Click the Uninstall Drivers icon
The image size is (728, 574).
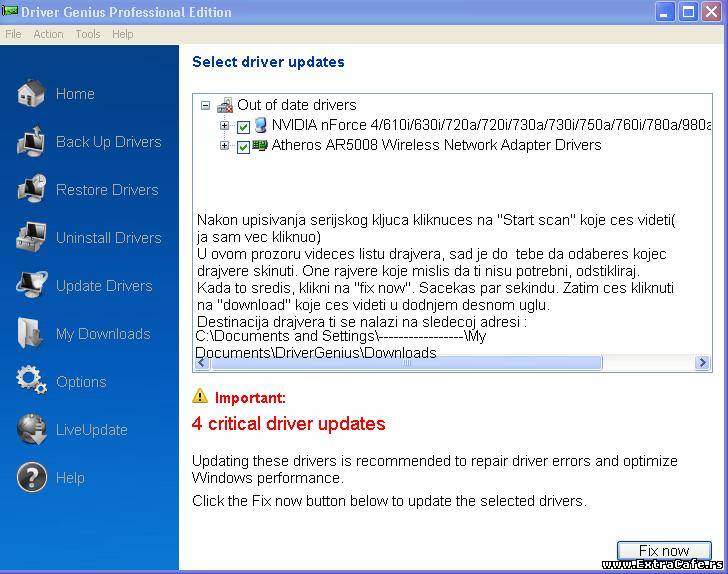pos(31,238)
